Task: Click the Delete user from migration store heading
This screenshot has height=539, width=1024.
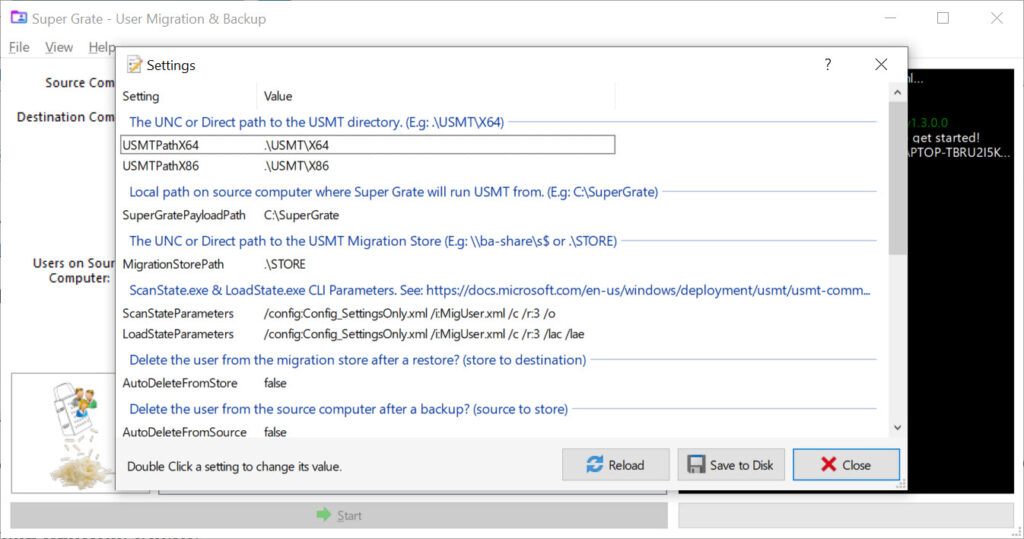Action: pyautogui.click(x=357, y=360)
